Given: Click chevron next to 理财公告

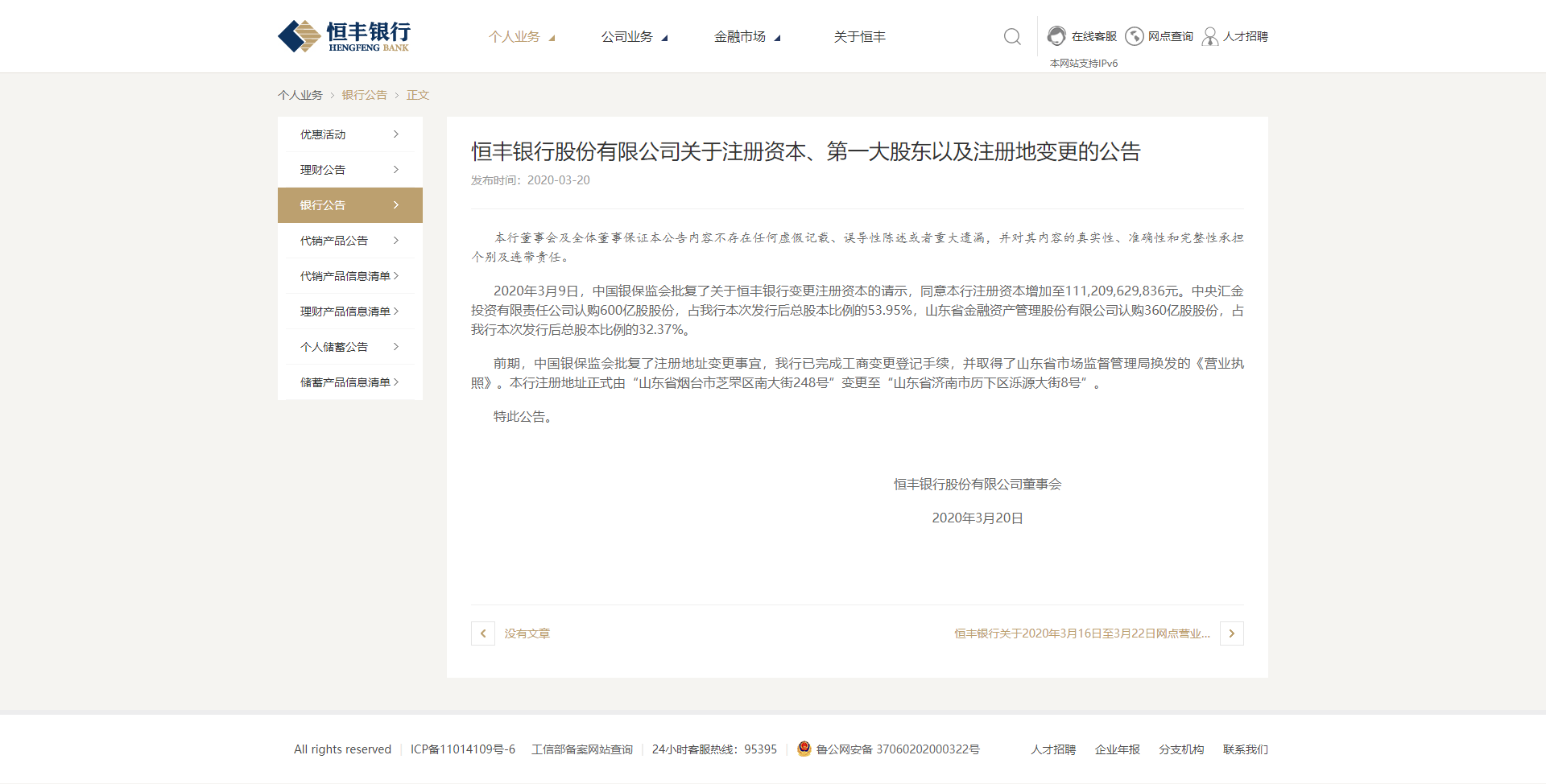Looking at the screenshot, I should (x=396, y=170).
